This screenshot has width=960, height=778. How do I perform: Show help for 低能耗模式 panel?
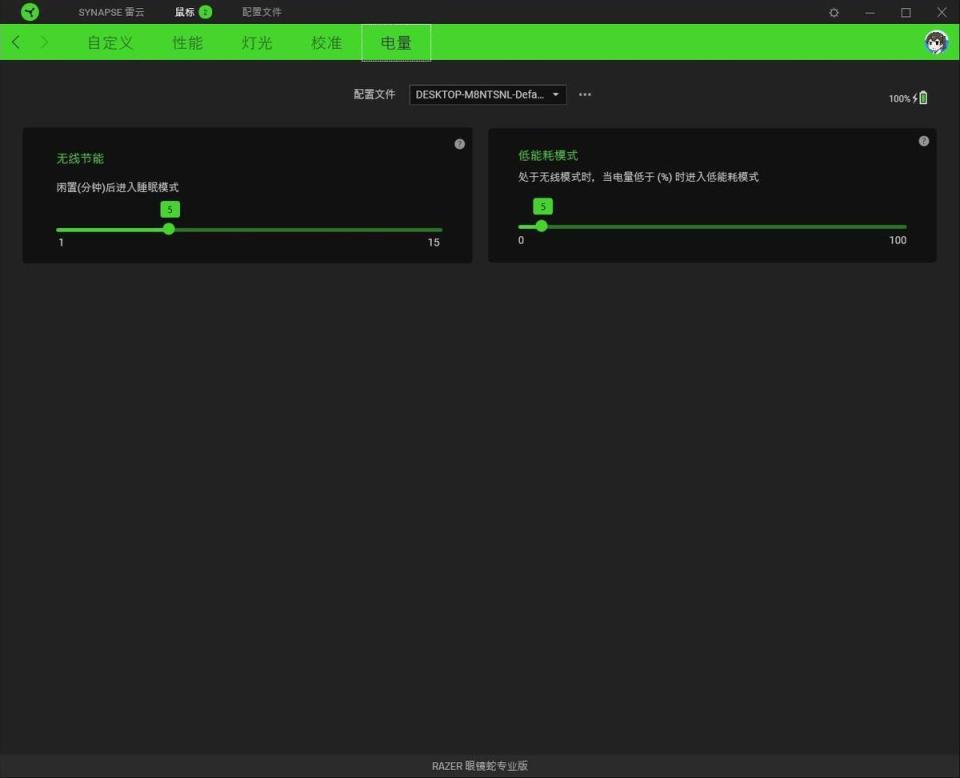[924, 141]
